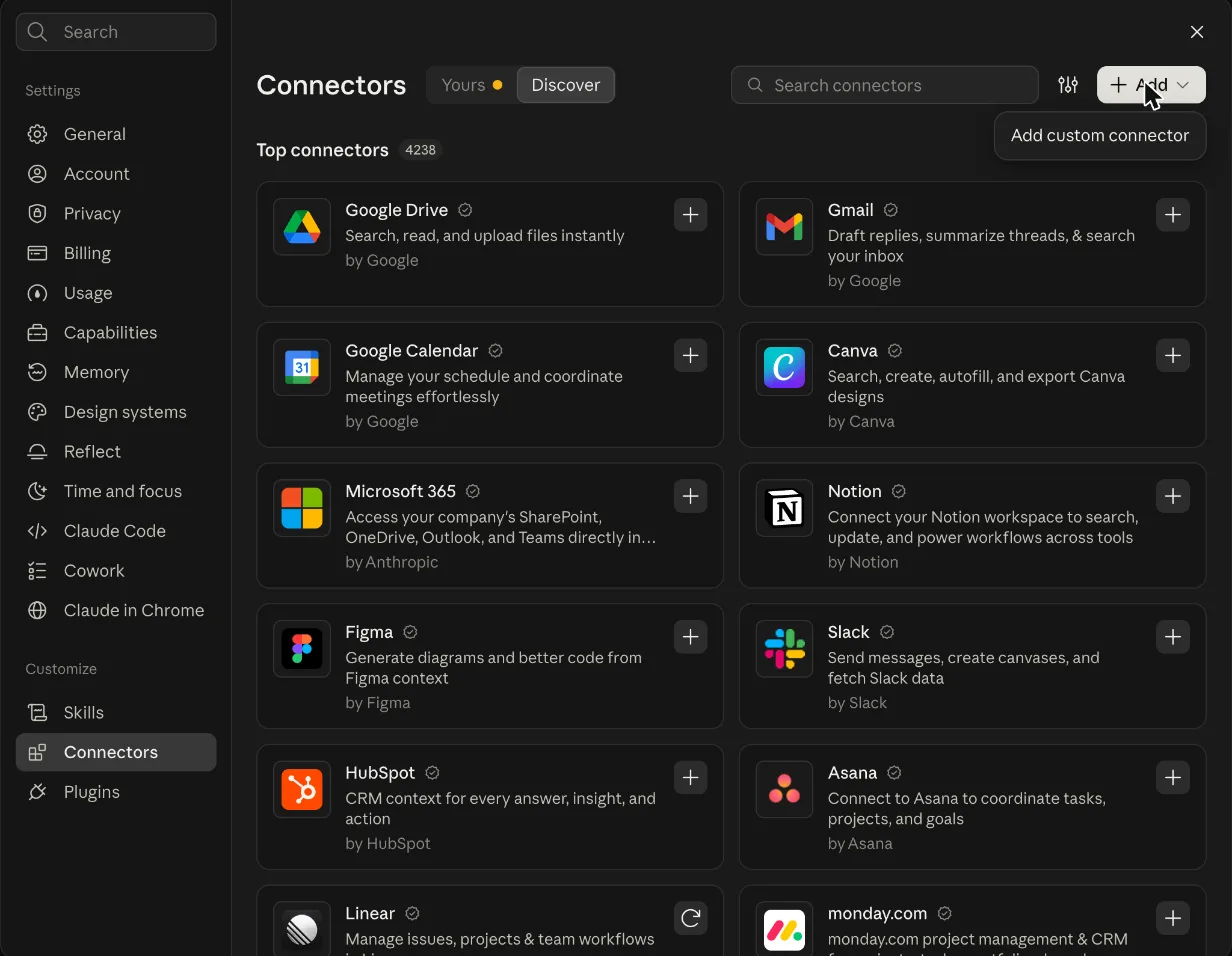Screen dimensions: 1232x956
Task: Open the Notion connector title
Action: [855, 491]
